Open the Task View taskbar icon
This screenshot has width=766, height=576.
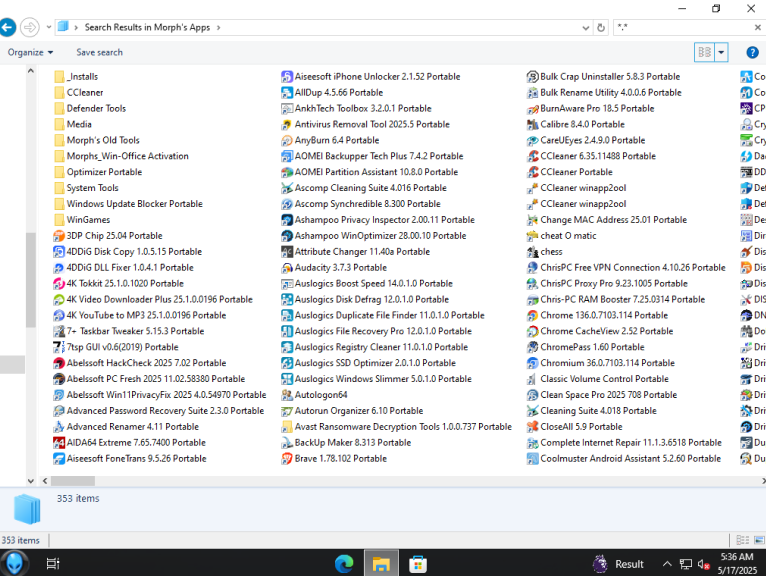pyautogui.click(x=53, y=564)
